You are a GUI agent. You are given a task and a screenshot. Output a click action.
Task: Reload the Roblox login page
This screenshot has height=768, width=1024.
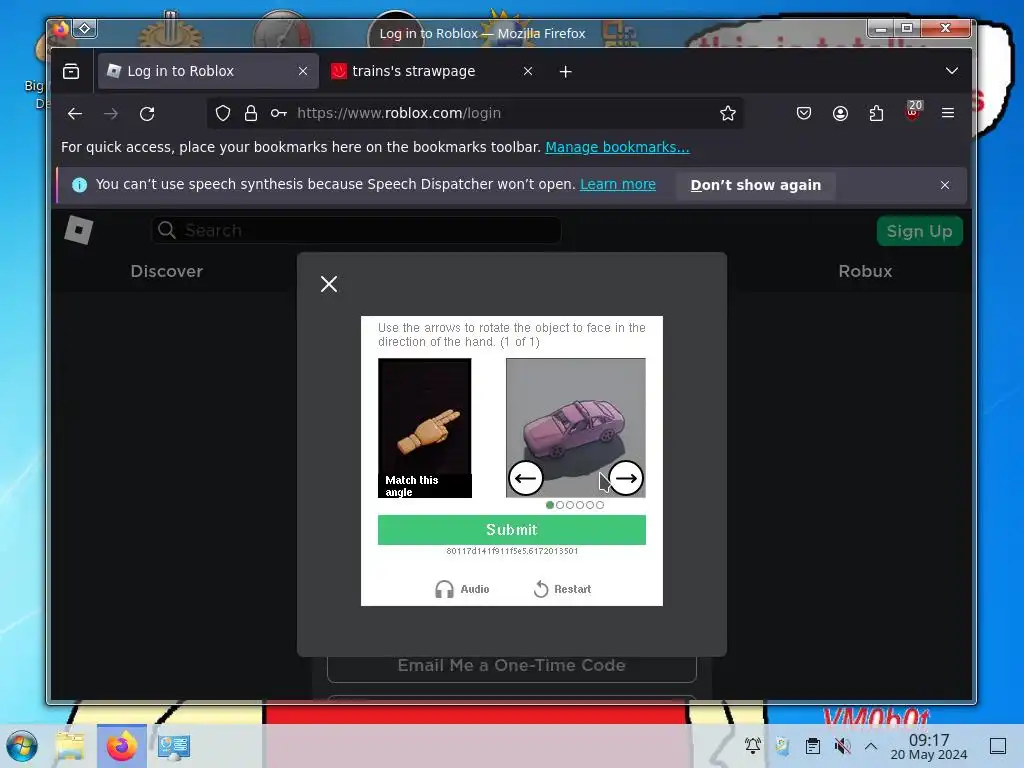point(147,114)
